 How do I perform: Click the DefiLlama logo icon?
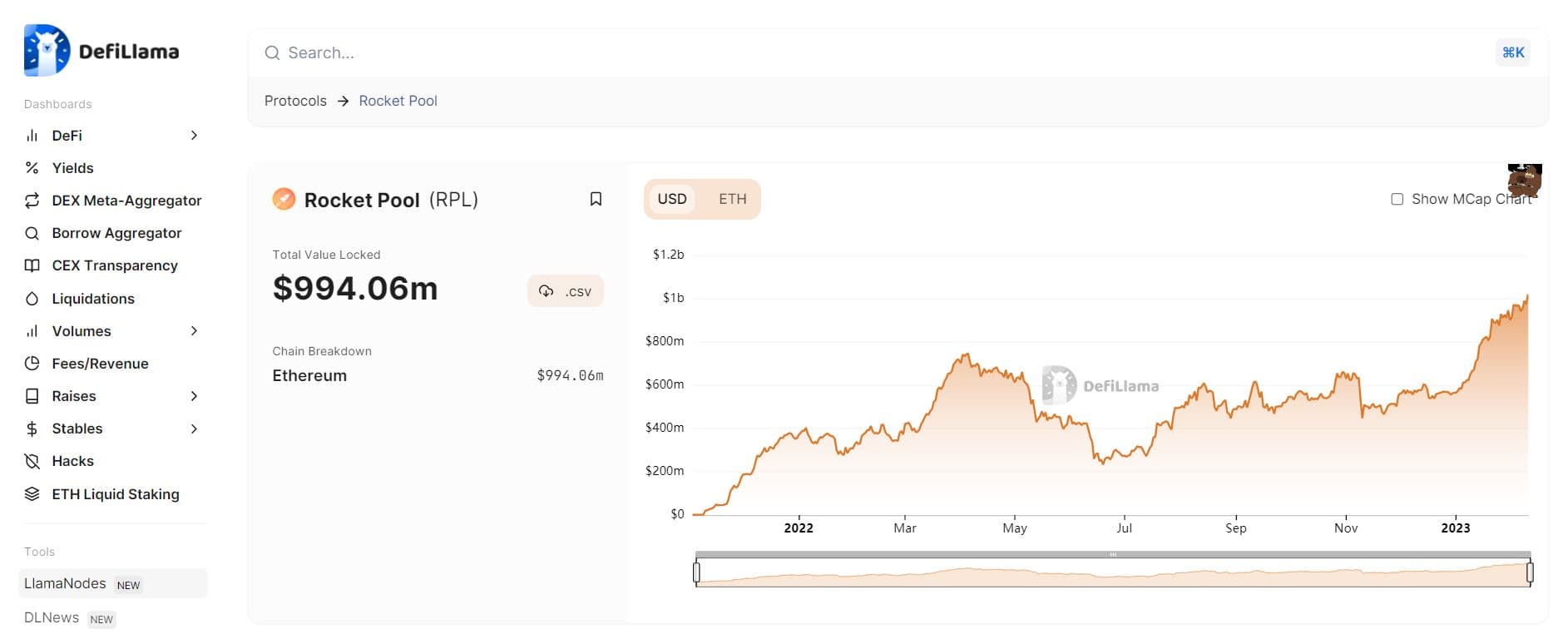47,51
